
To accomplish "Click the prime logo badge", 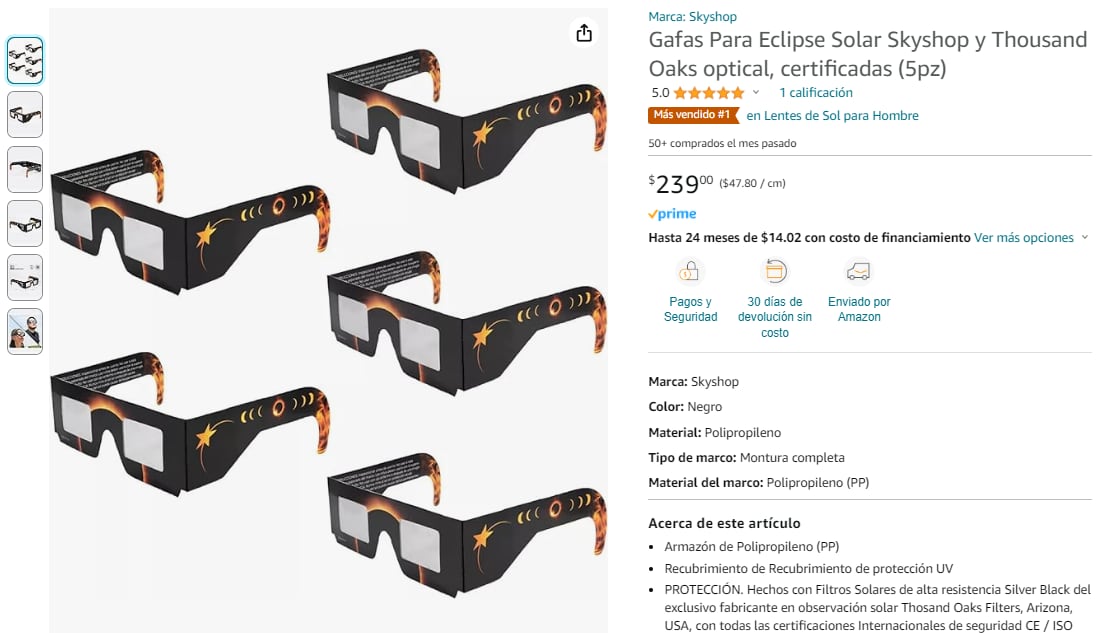I will [672, 214].
